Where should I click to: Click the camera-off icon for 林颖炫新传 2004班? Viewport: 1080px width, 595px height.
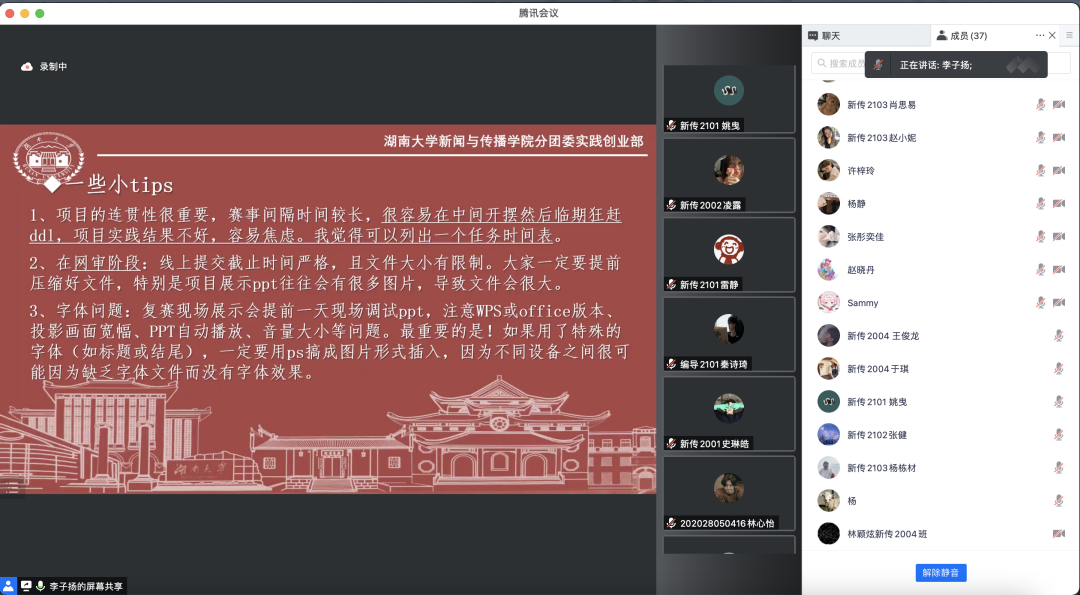coord(1059,534)
